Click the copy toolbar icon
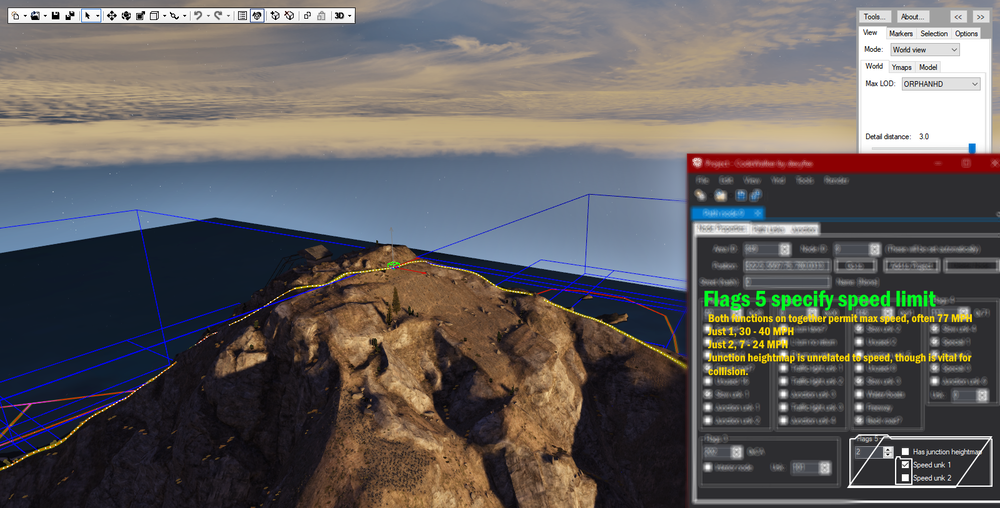The height and width of the screenshot is (508, 1000). 307,16
